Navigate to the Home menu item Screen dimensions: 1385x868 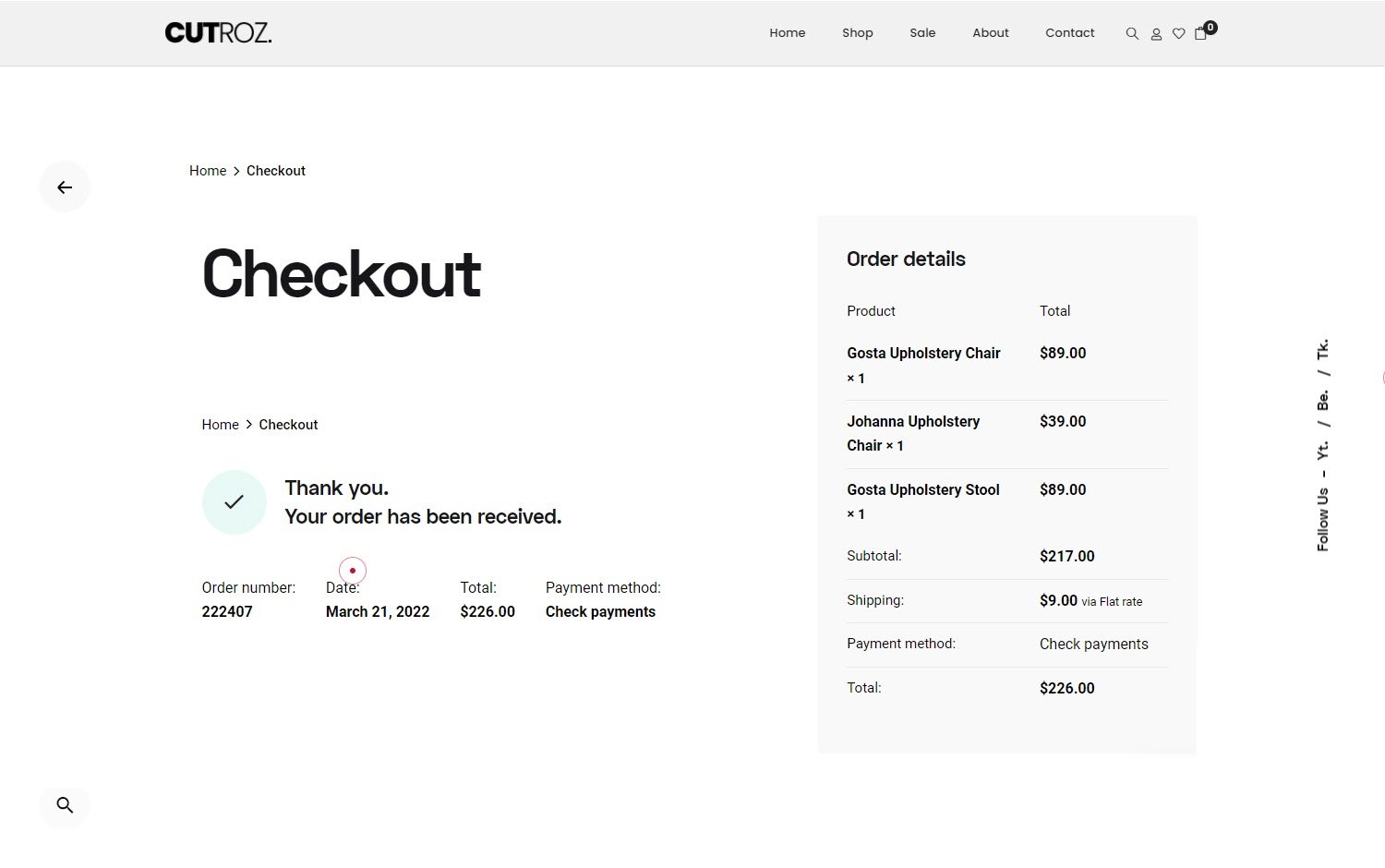787,32
